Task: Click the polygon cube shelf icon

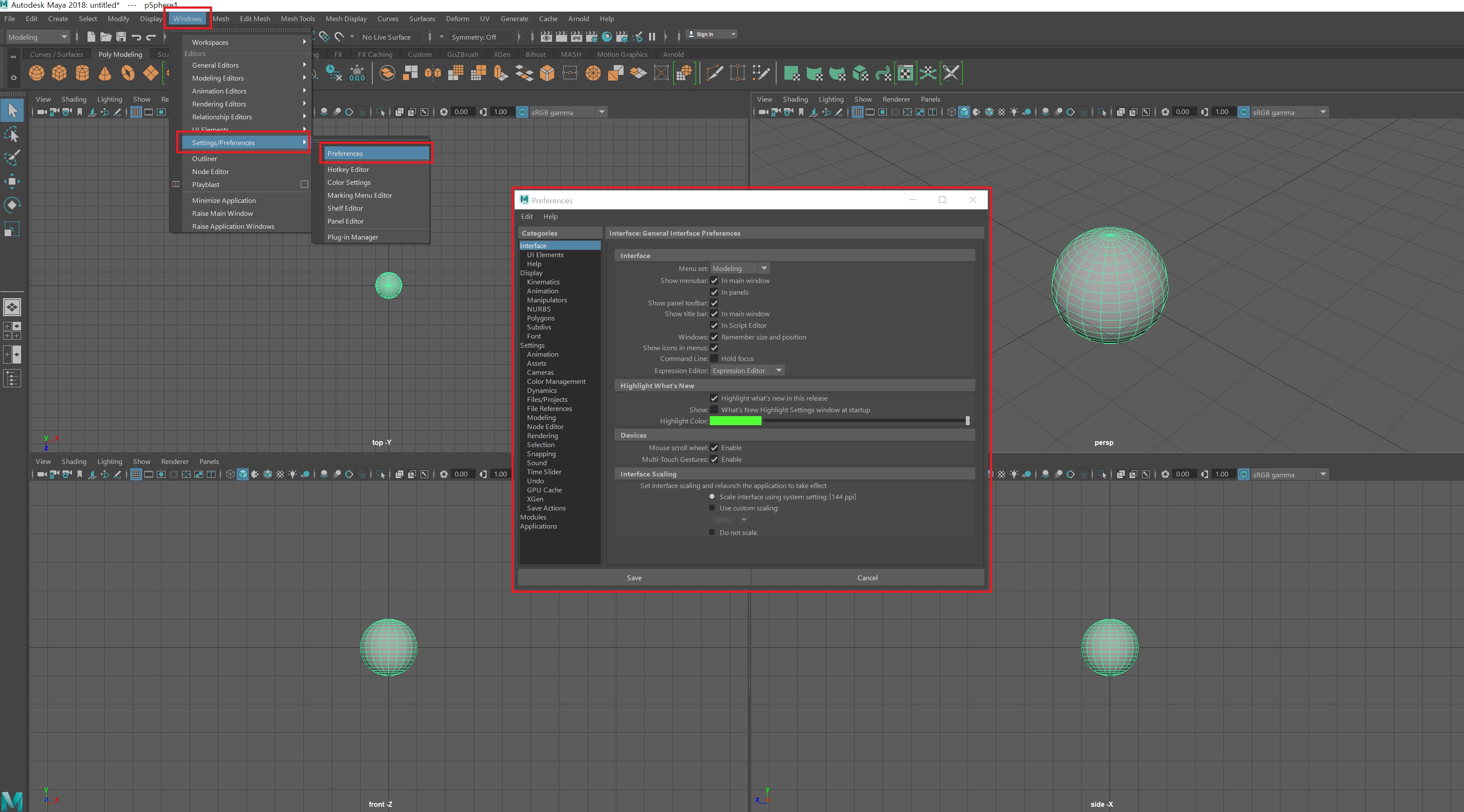Action: pyautogui.click(x=59, y=73)
